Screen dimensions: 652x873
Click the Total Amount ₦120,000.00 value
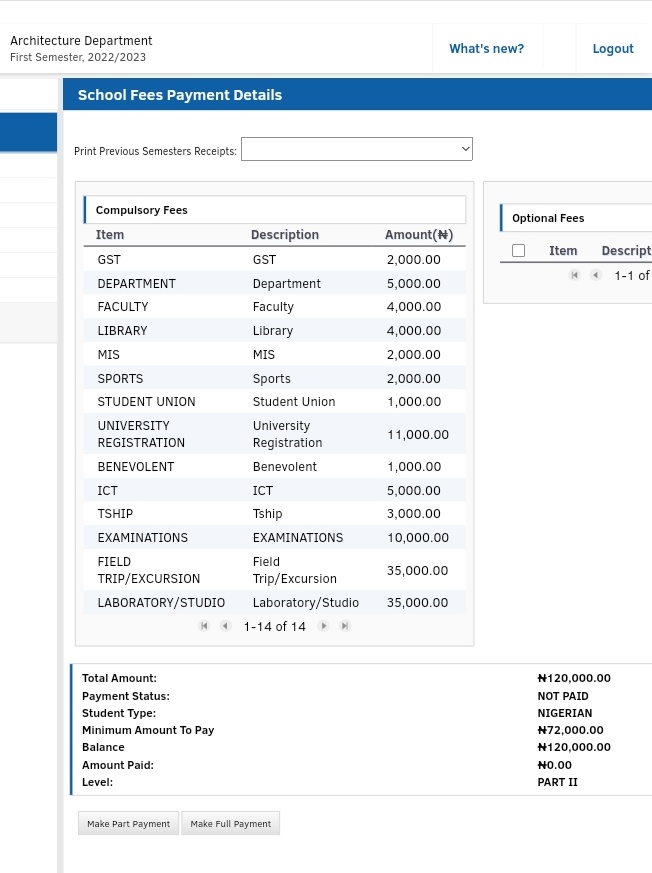[574, 678]
